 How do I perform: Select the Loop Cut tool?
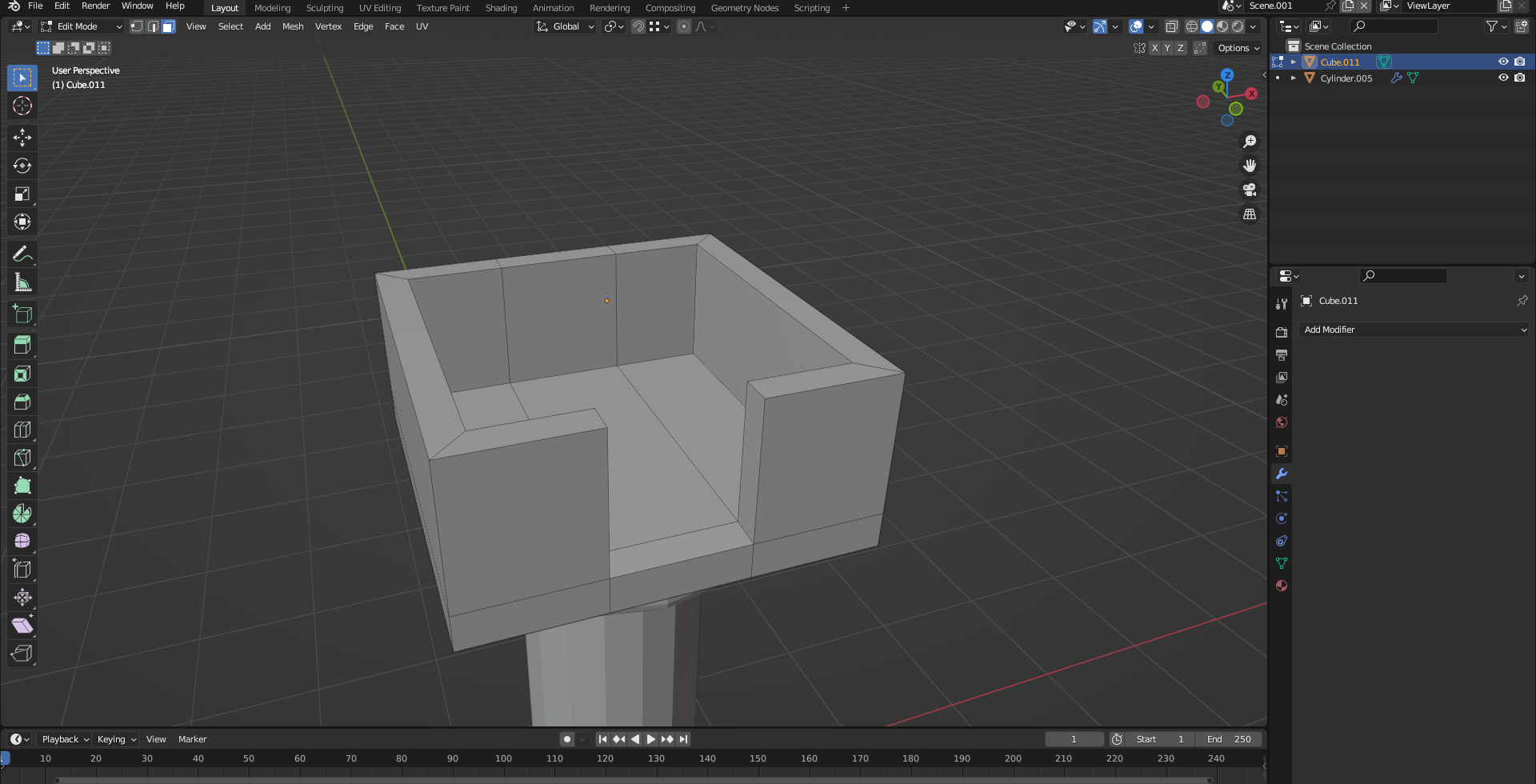click(x=22, y=430)
